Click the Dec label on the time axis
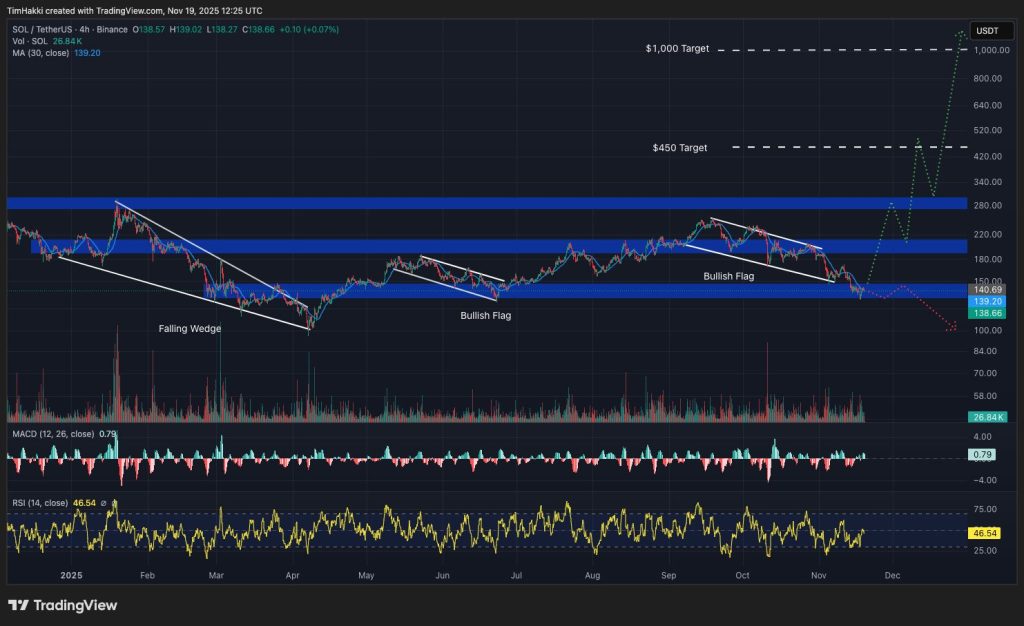1024x626 pixels. point(892,576)
